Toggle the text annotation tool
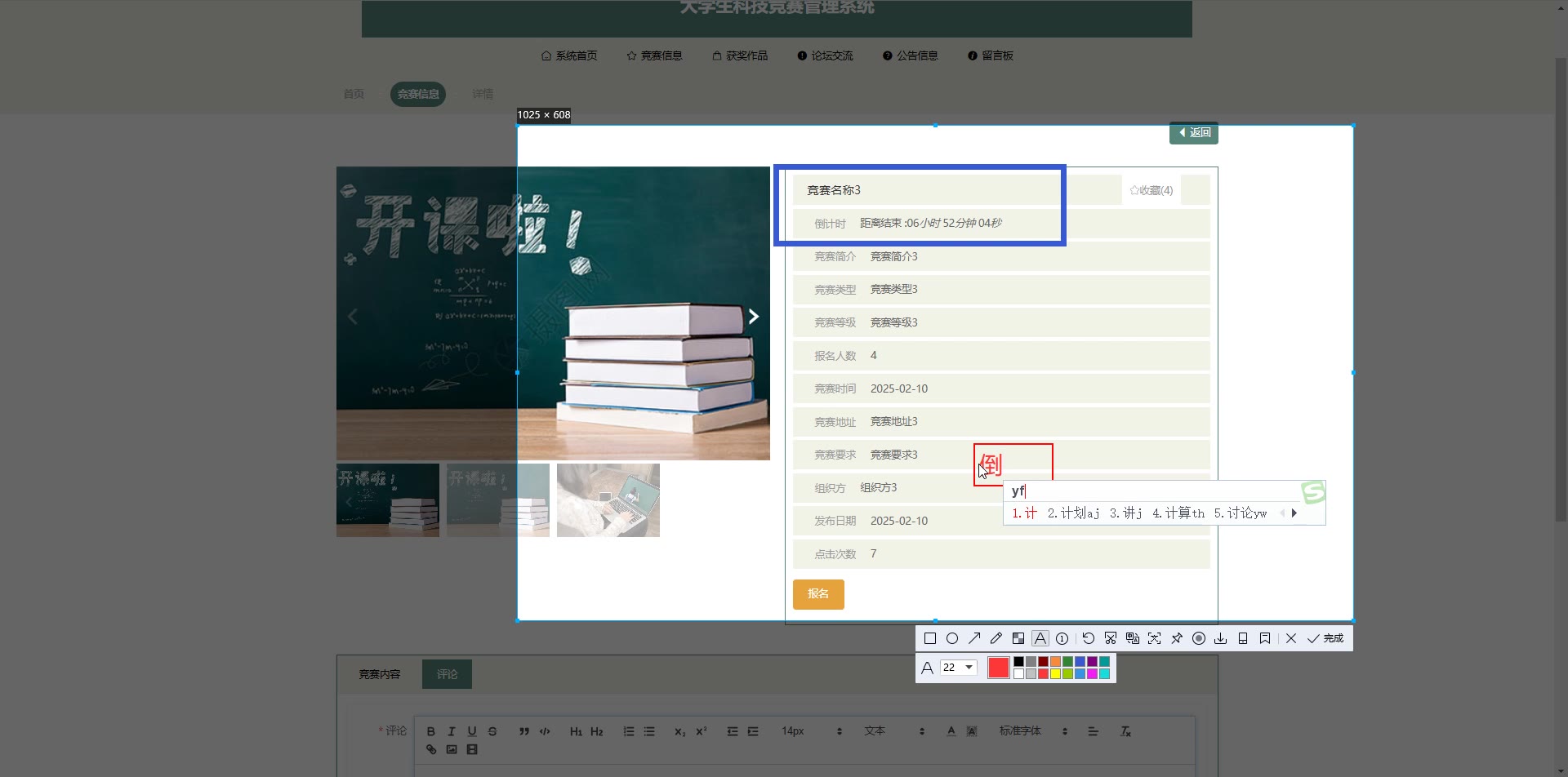 1040,638
